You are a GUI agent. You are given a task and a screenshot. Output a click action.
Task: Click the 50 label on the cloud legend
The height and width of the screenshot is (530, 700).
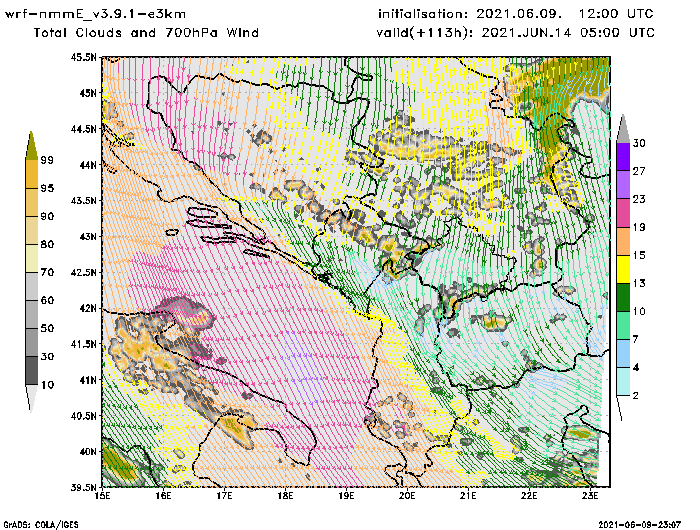pos(47,329)
